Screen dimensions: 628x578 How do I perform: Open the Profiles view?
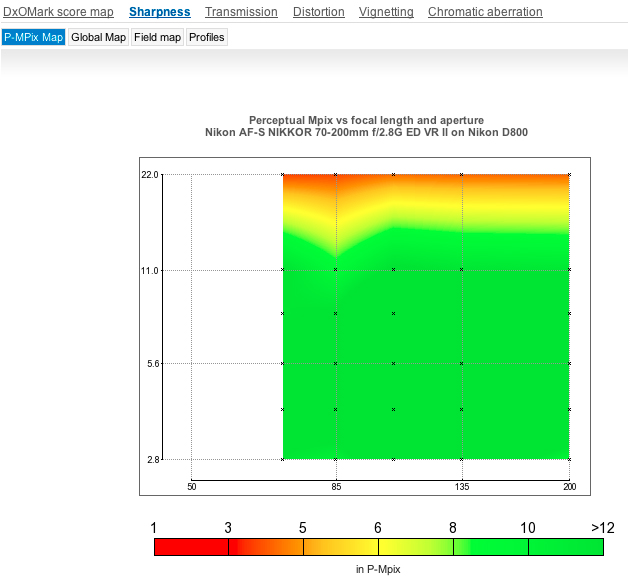point(207,37)
